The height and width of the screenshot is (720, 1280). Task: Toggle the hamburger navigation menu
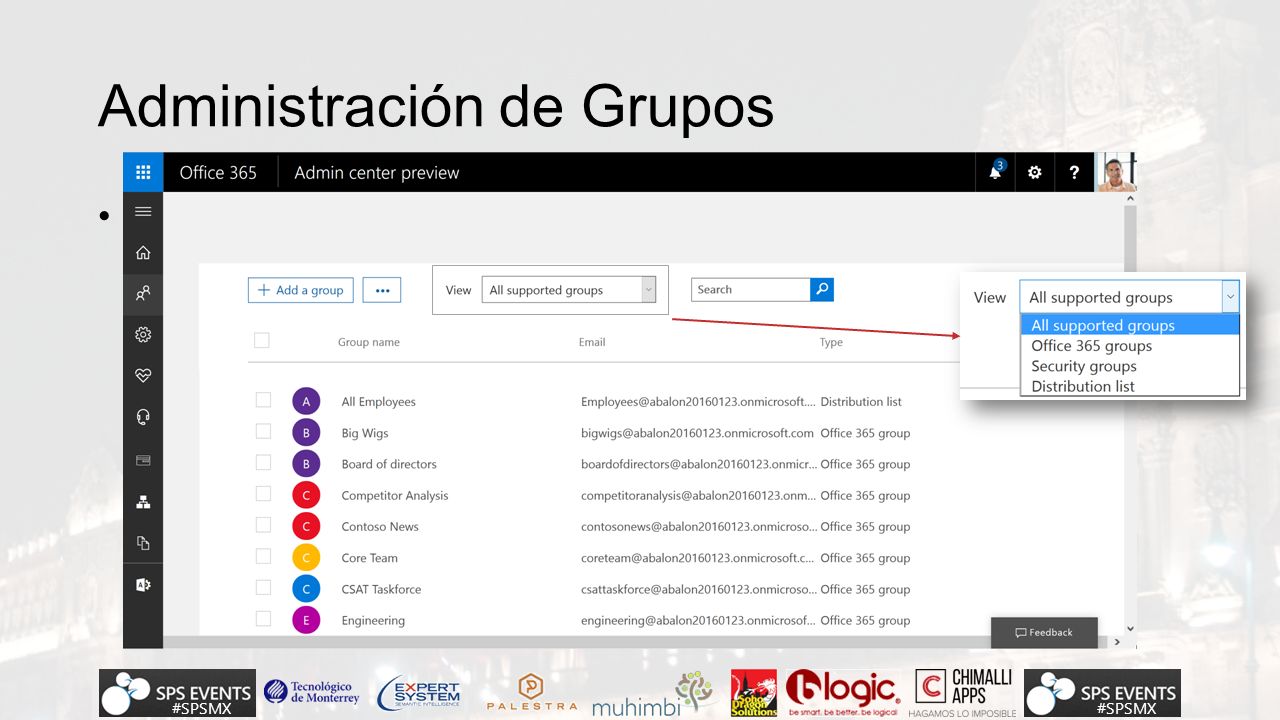(143, 211)
